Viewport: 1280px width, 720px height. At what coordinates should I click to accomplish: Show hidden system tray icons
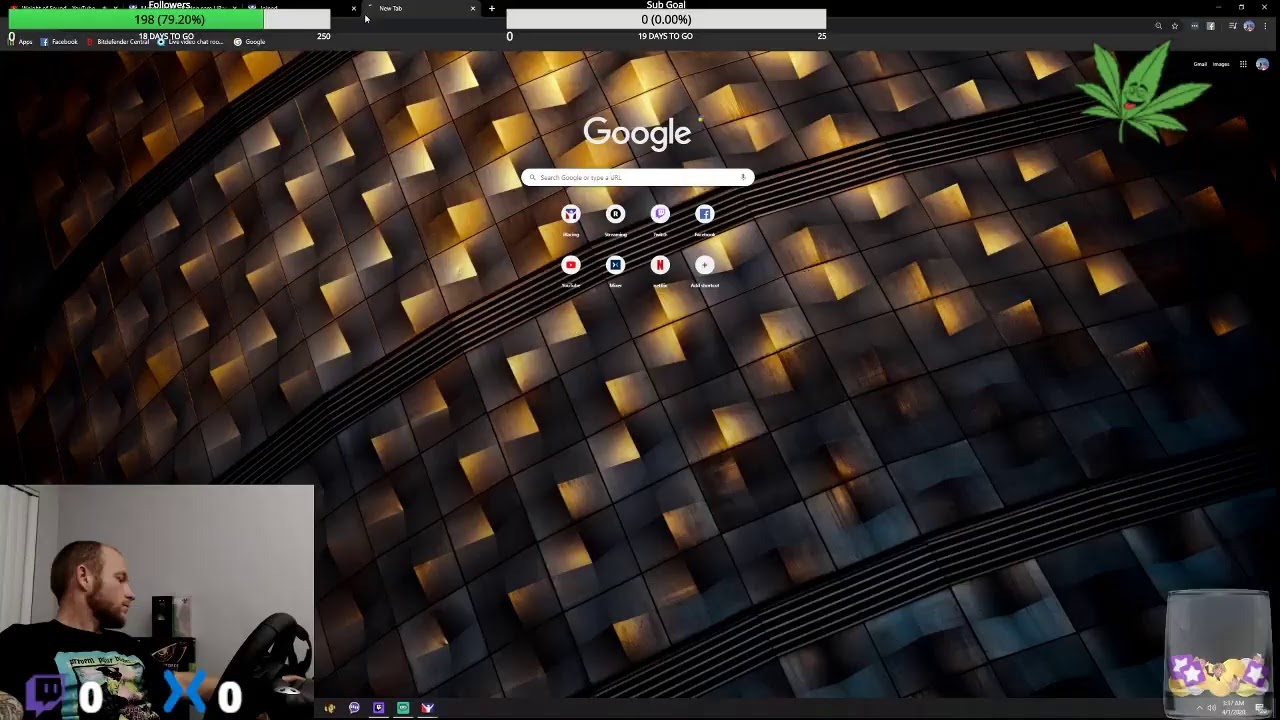(1200, 708)
